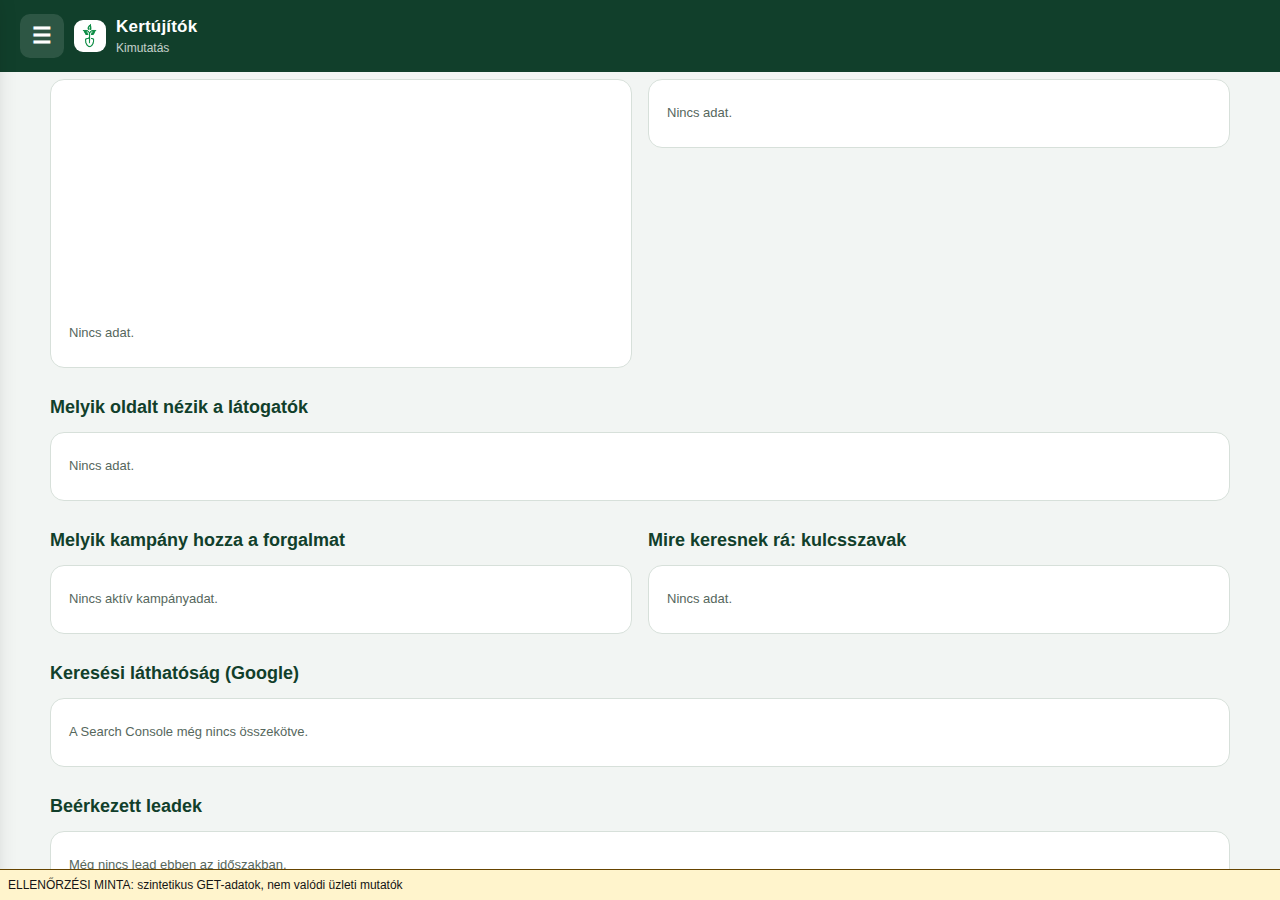Click the Kertújítók plant logo
Image resolution: width=1280 pixels, height=900 pixels.
[x=90, y=36]
